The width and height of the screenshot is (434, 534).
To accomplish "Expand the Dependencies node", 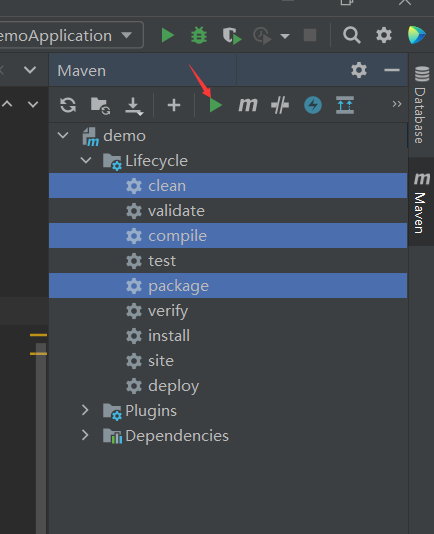I will pyautogui.click(x=85, y=435).
